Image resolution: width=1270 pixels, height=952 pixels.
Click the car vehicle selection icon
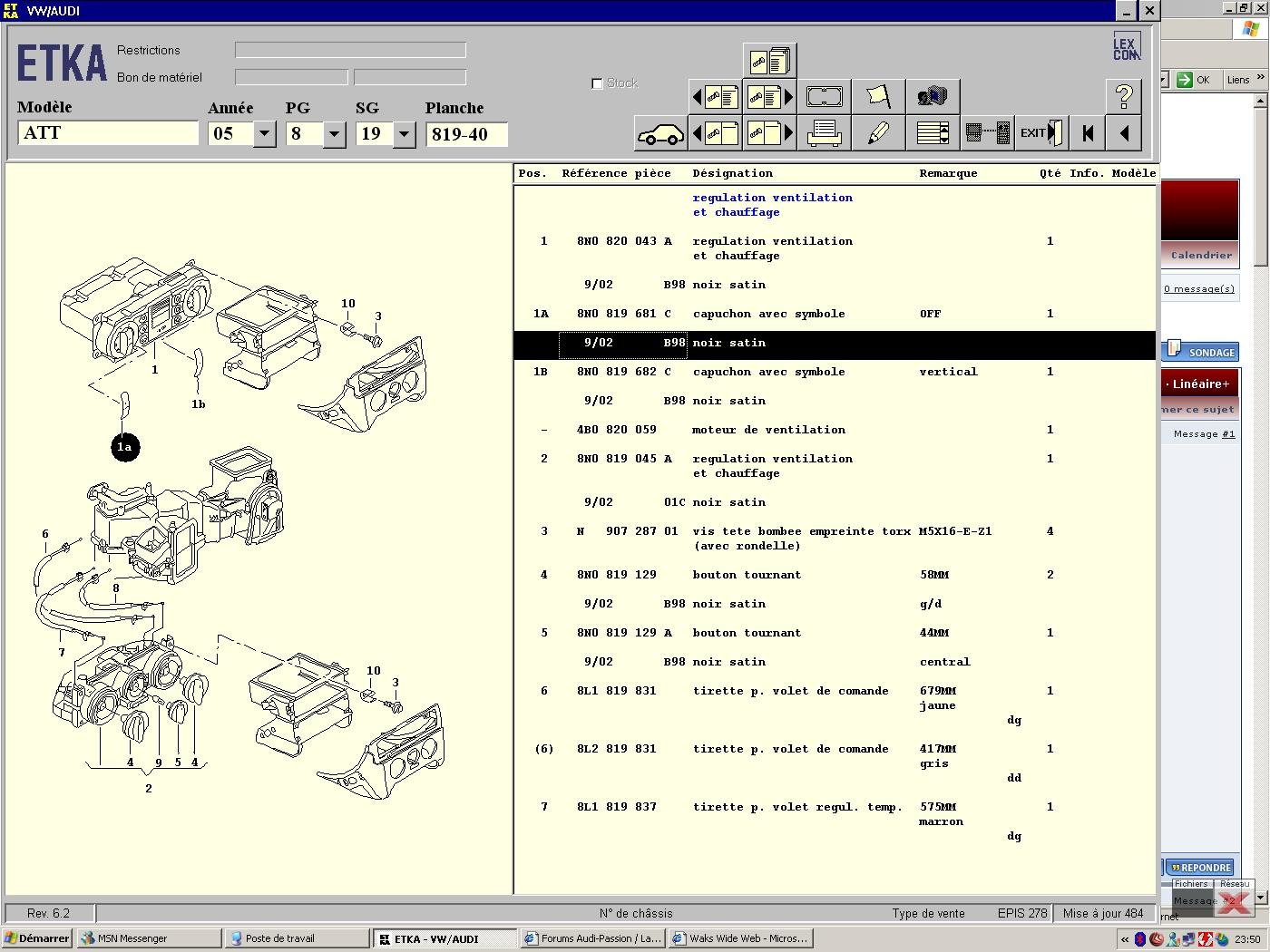pyautogui.click(x=660, y=134)
